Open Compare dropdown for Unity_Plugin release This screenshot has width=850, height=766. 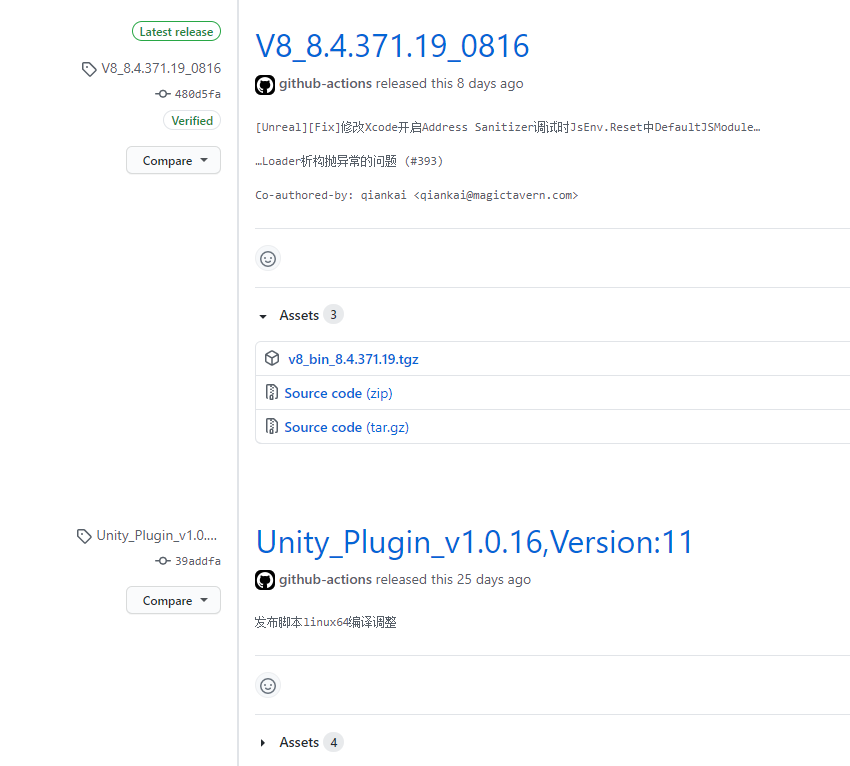tap(173, 600)
